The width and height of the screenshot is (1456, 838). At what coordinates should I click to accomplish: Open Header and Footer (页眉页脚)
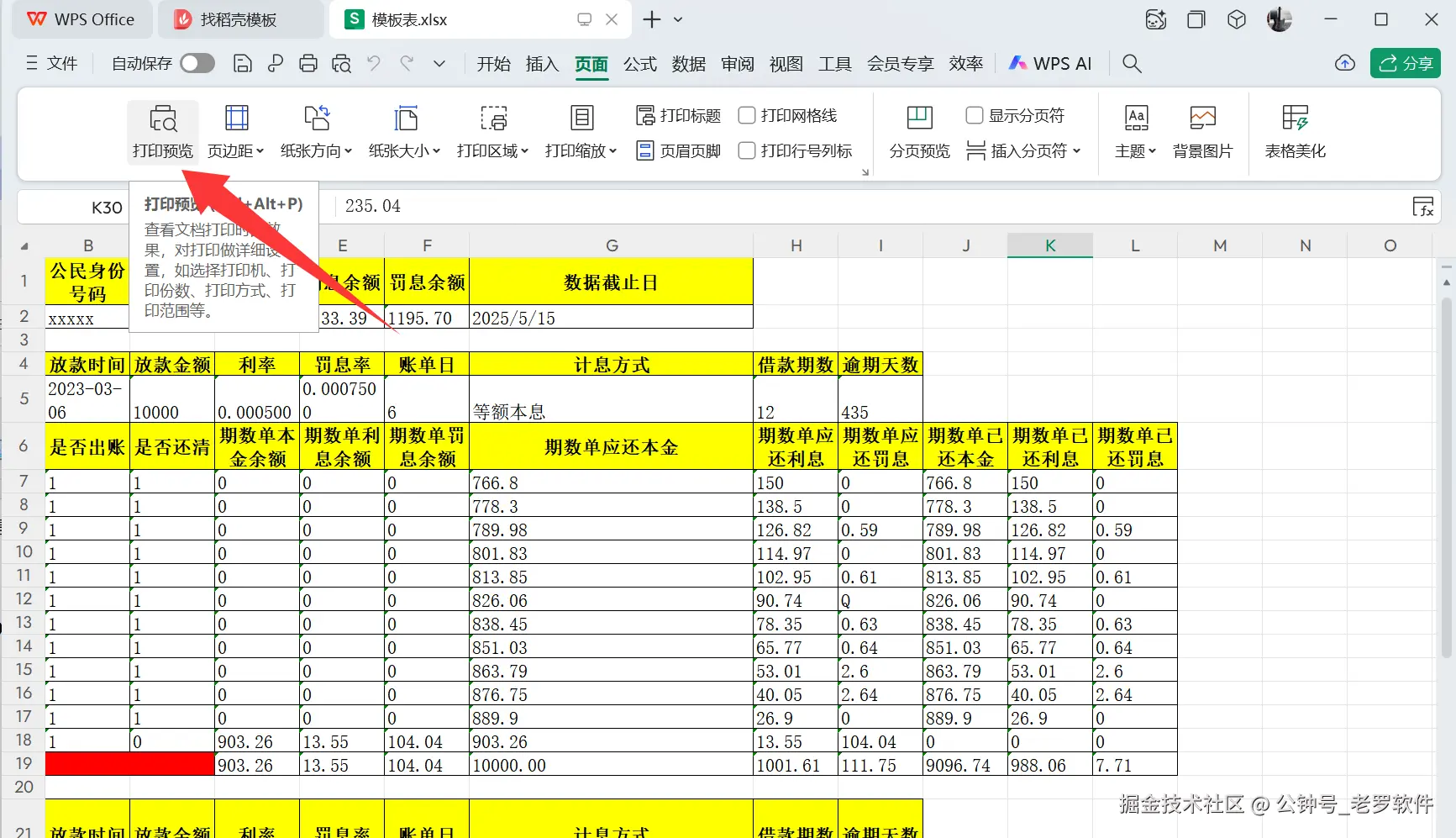point(679,151)
